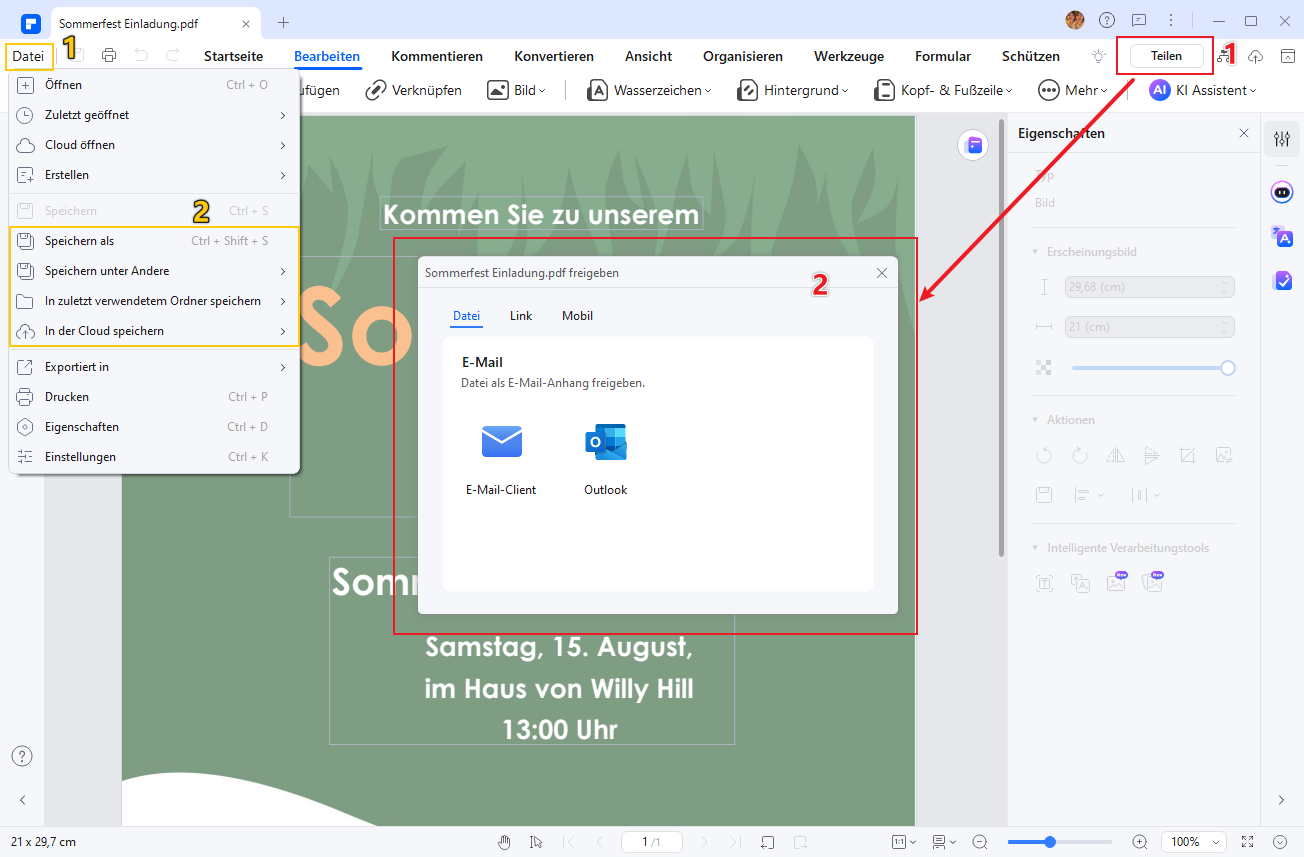Switch to the Link tab
Screen dimensions: 1304x857
point(521,316)
